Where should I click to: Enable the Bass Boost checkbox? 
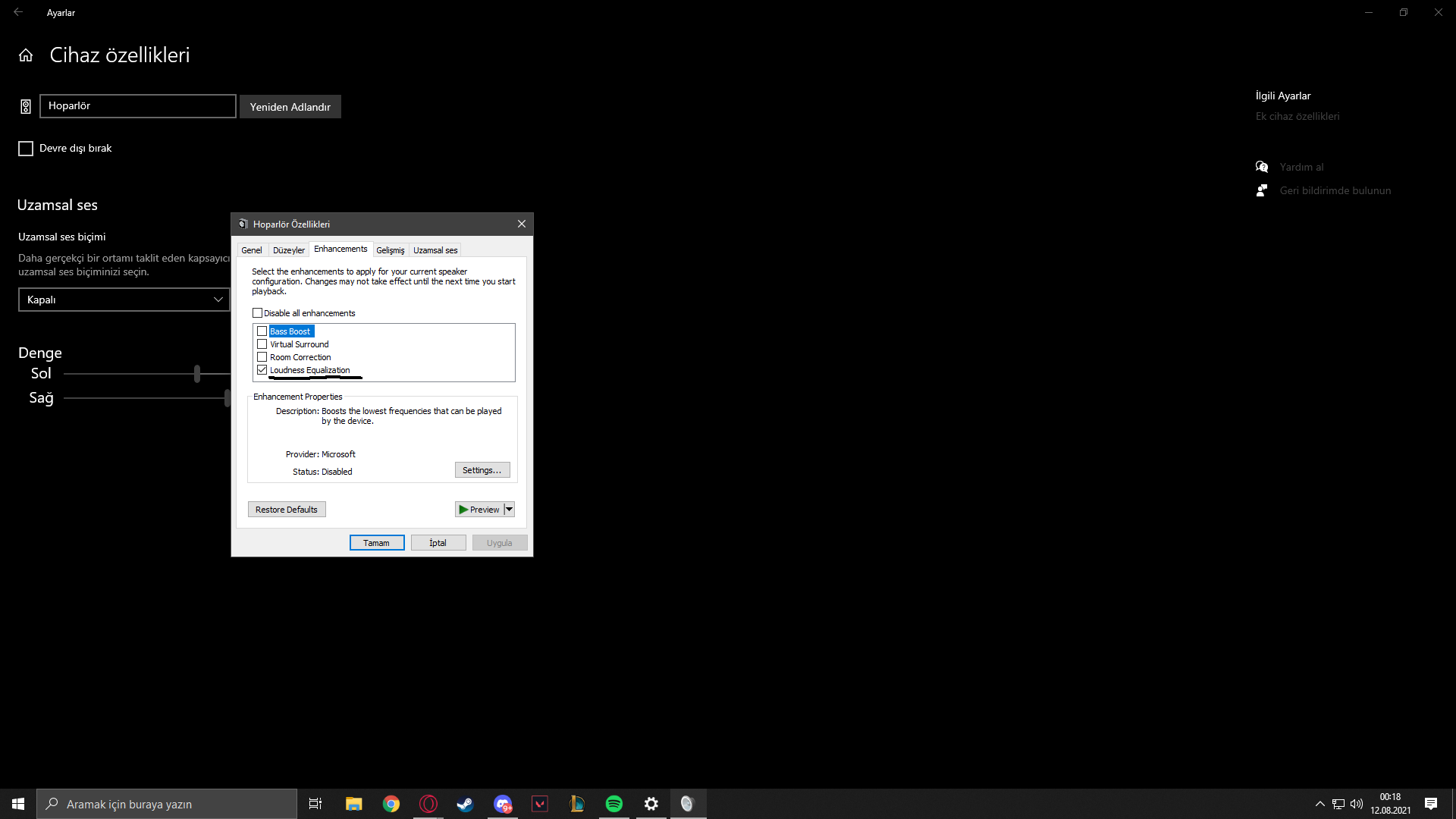click(262, 331)
